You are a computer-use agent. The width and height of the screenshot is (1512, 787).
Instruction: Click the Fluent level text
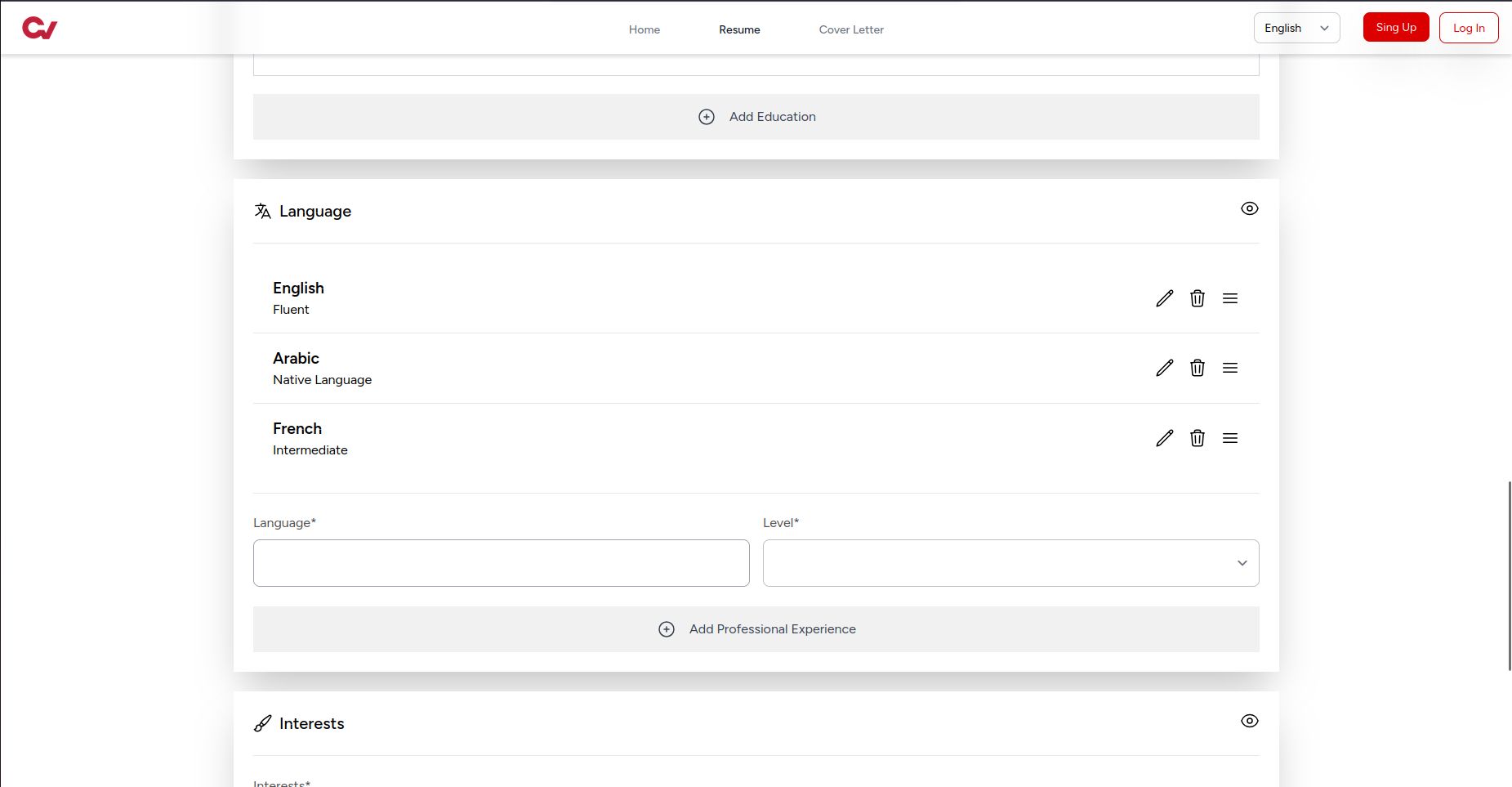pyautogui.click(x=291, y=310)
